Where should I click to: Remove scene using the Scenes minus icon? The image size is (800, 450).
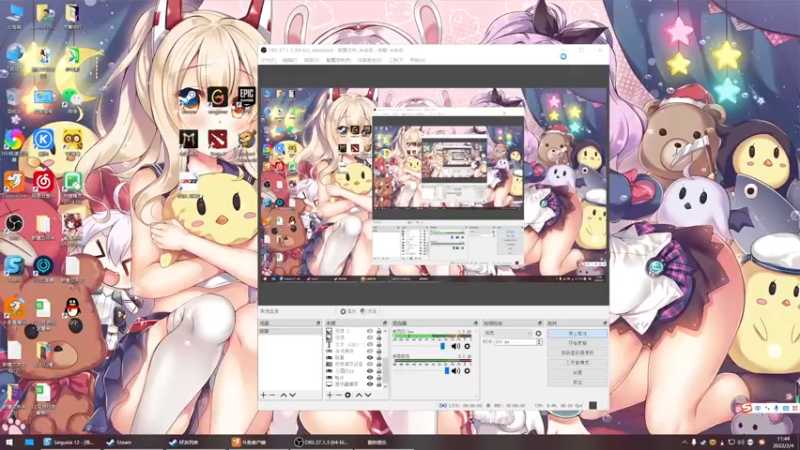(272, 395)
